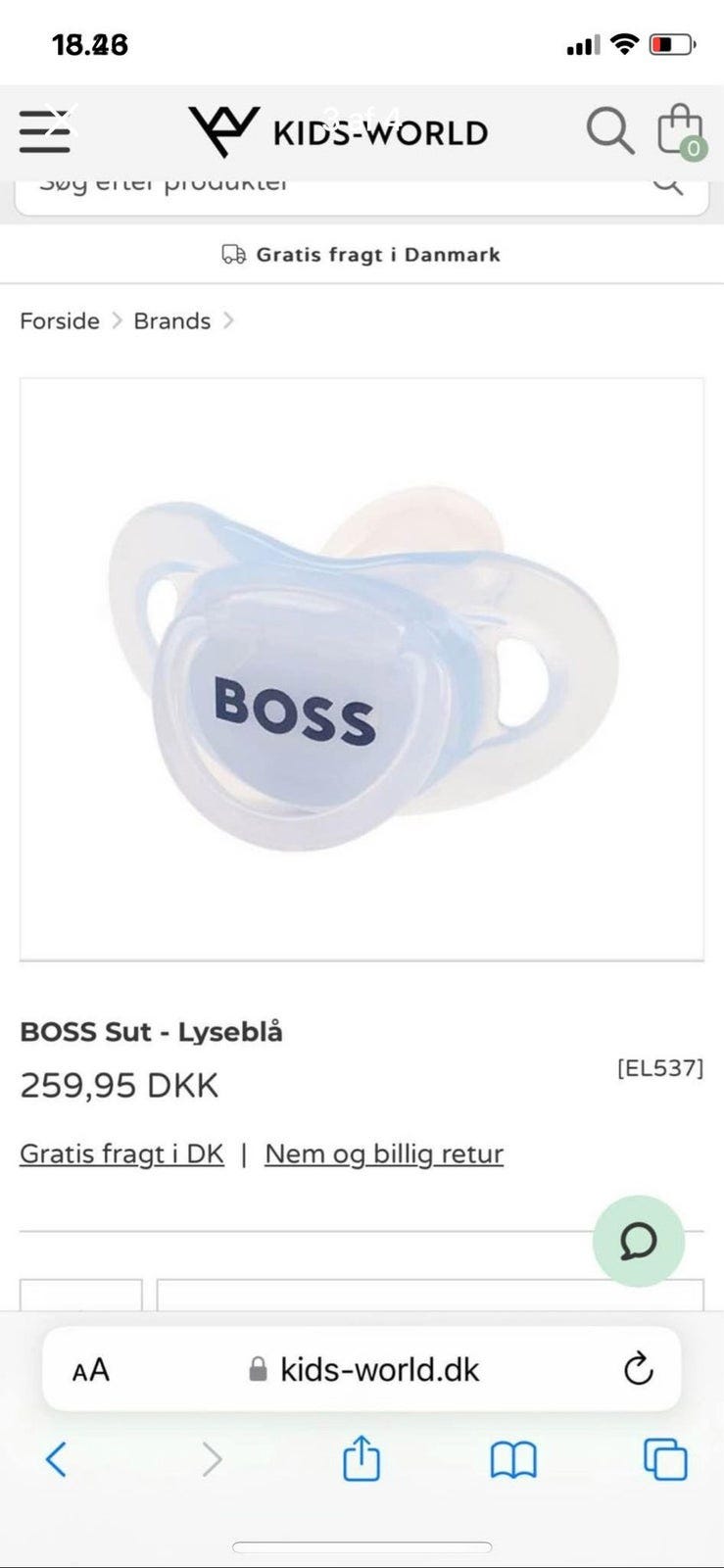Tap the product search field
The image size is (724, 1568).
[x=362, y=196]
